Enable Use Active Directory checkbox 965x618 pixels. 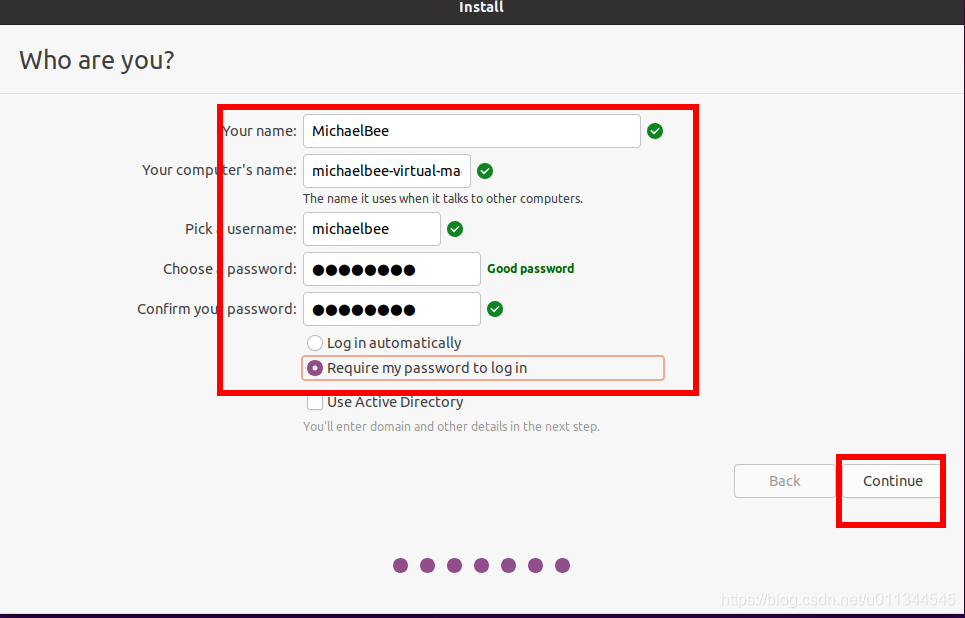pyautogui.click(x=314, y=402)
